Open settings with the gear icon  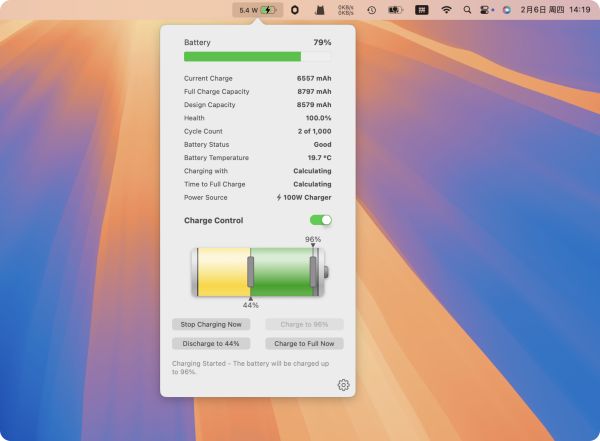[344, 385]
